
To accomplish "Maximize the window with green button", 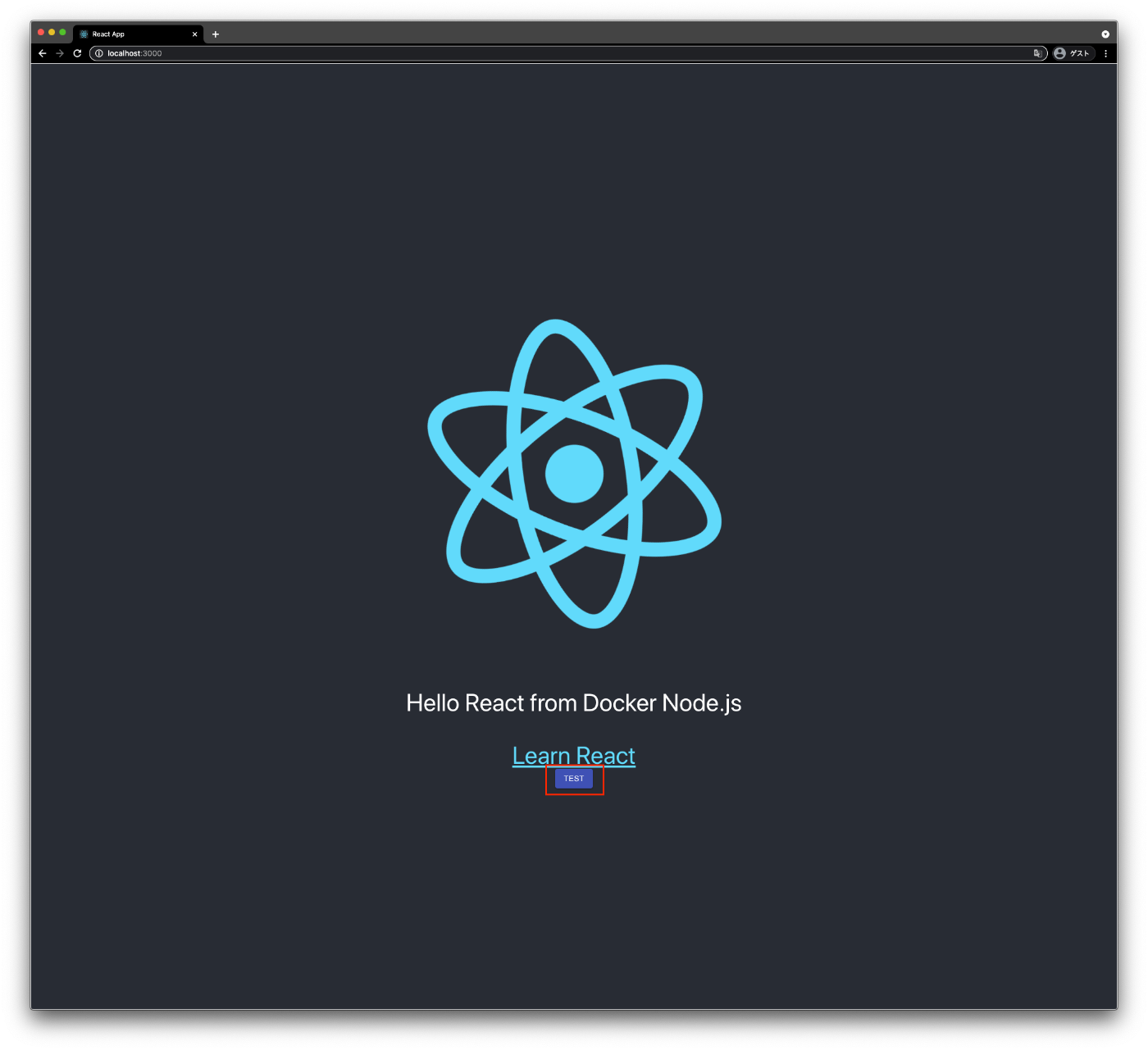I will tap(62, 33).
